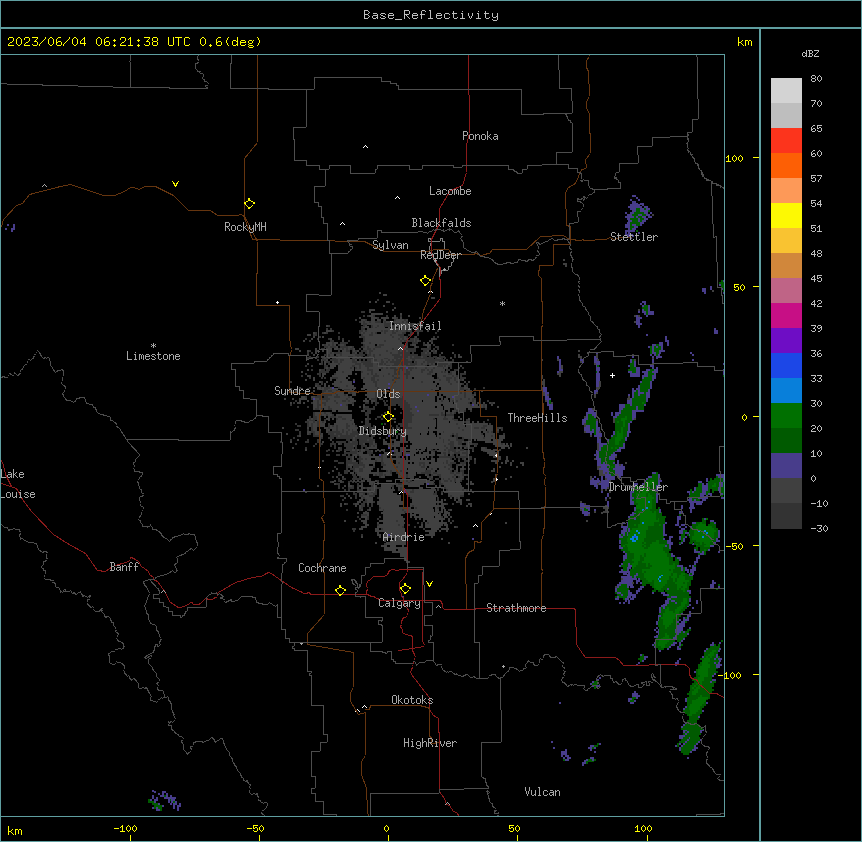Screen dimensions: 862x842
Task: Click the HighRiver town label
Action: 430,743
